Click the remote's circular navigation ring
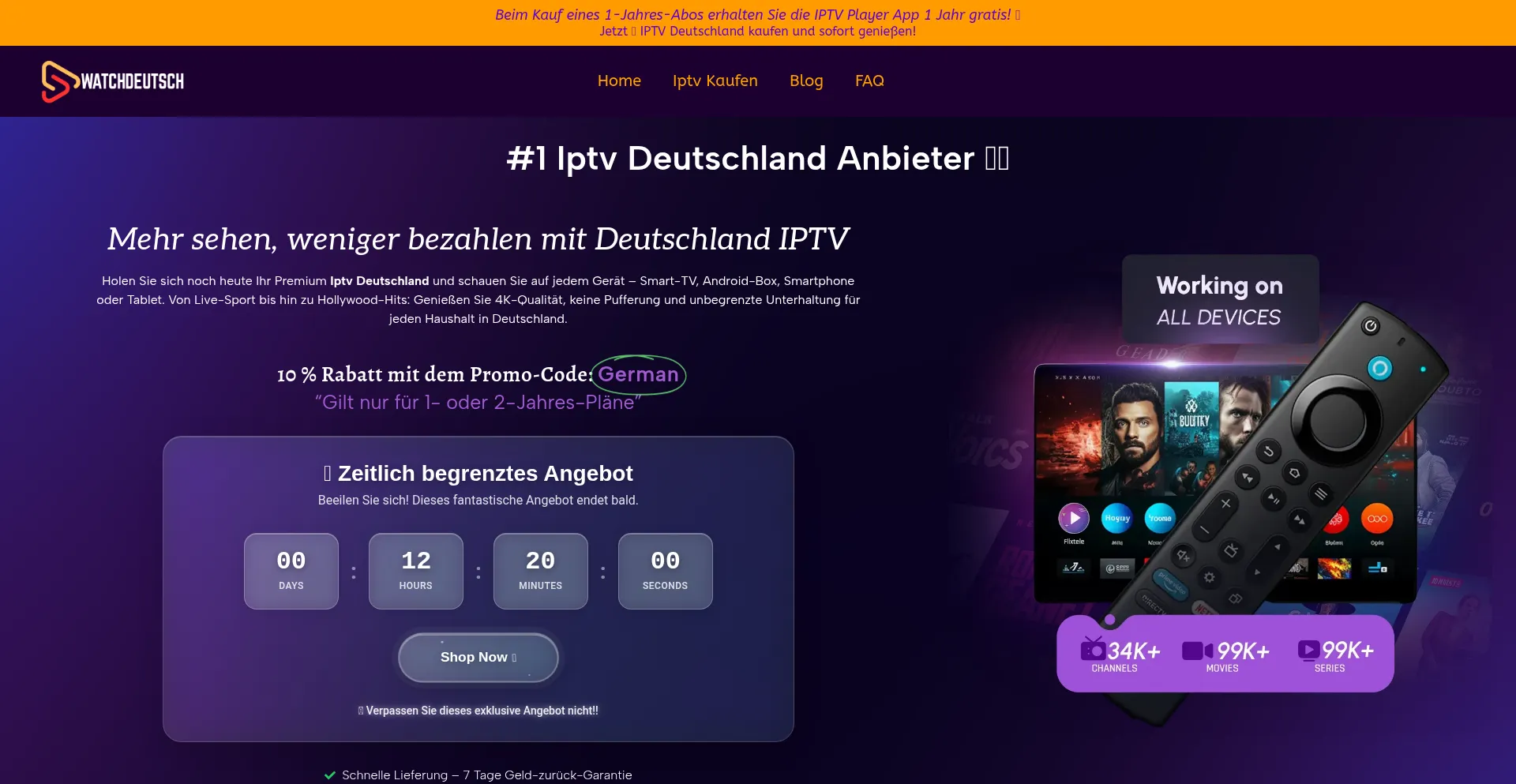The width and height of the screenshot is (1516, 784). pyautogui.click(x=1336, y=418)
